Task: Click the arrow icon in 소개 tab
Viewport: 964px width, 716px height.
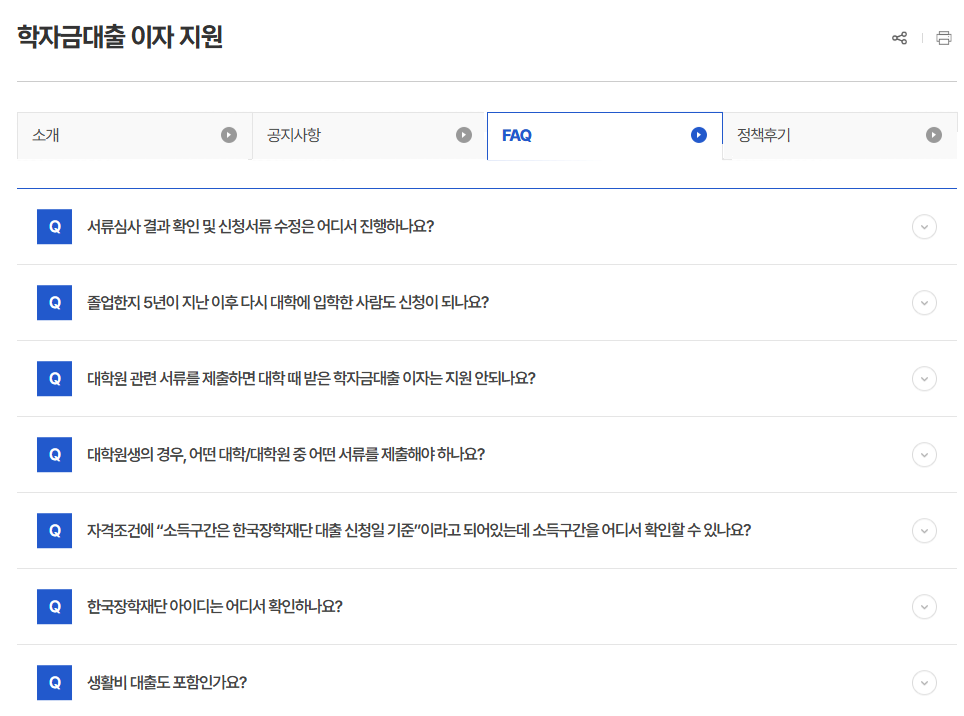Action: [229, 135]
